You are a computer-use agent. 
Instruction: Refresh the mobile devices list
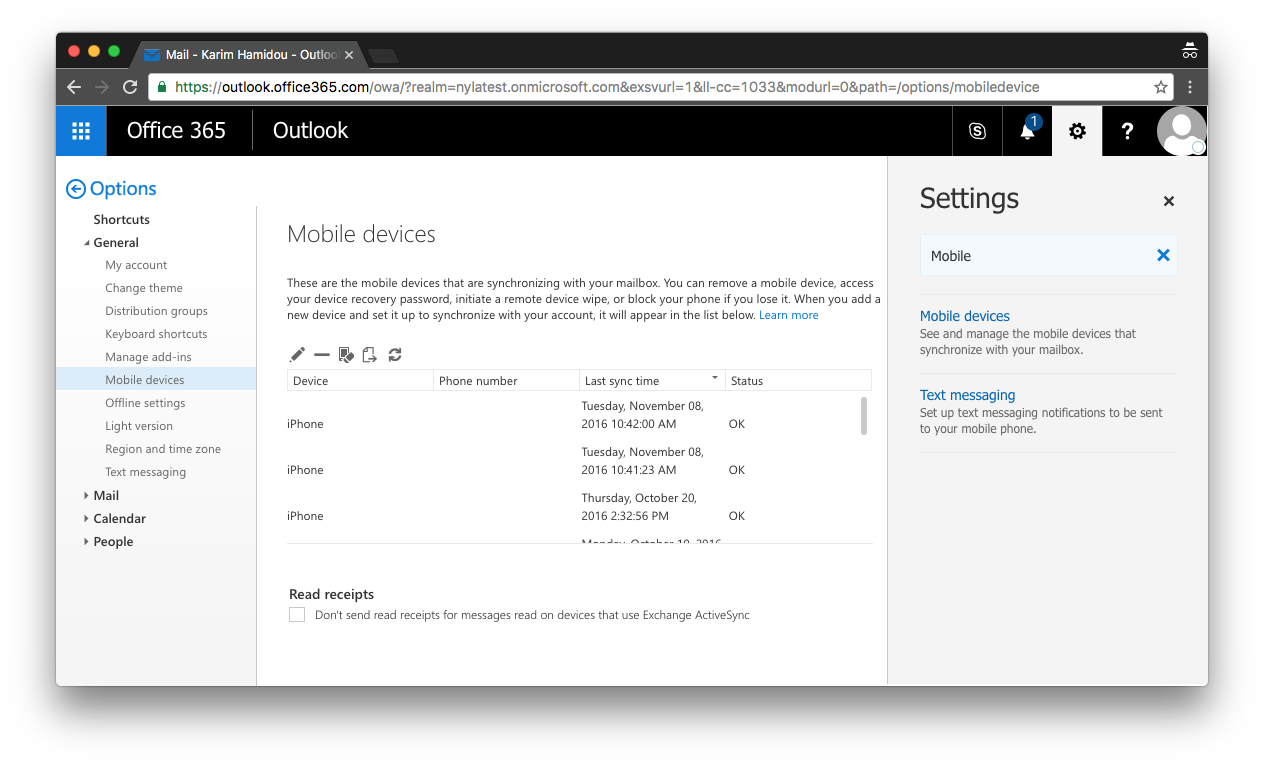(x=394, y=354)
